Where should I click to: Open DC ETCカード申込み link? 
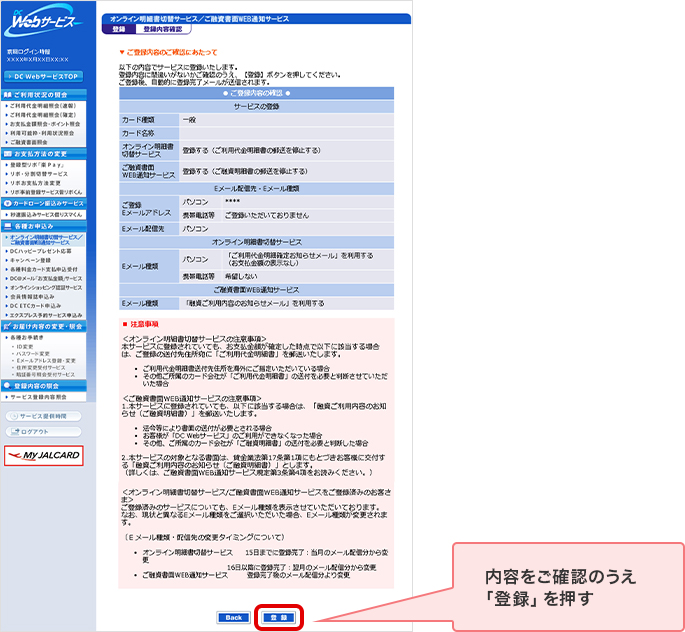(35, 306)
